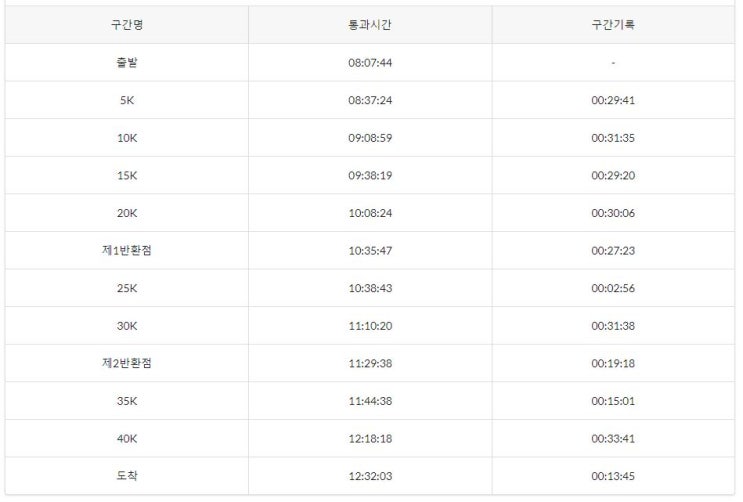Screen dimensions: 743x502
Task: Select the 25K passing time 10:38:43
Action: (370, 288)
